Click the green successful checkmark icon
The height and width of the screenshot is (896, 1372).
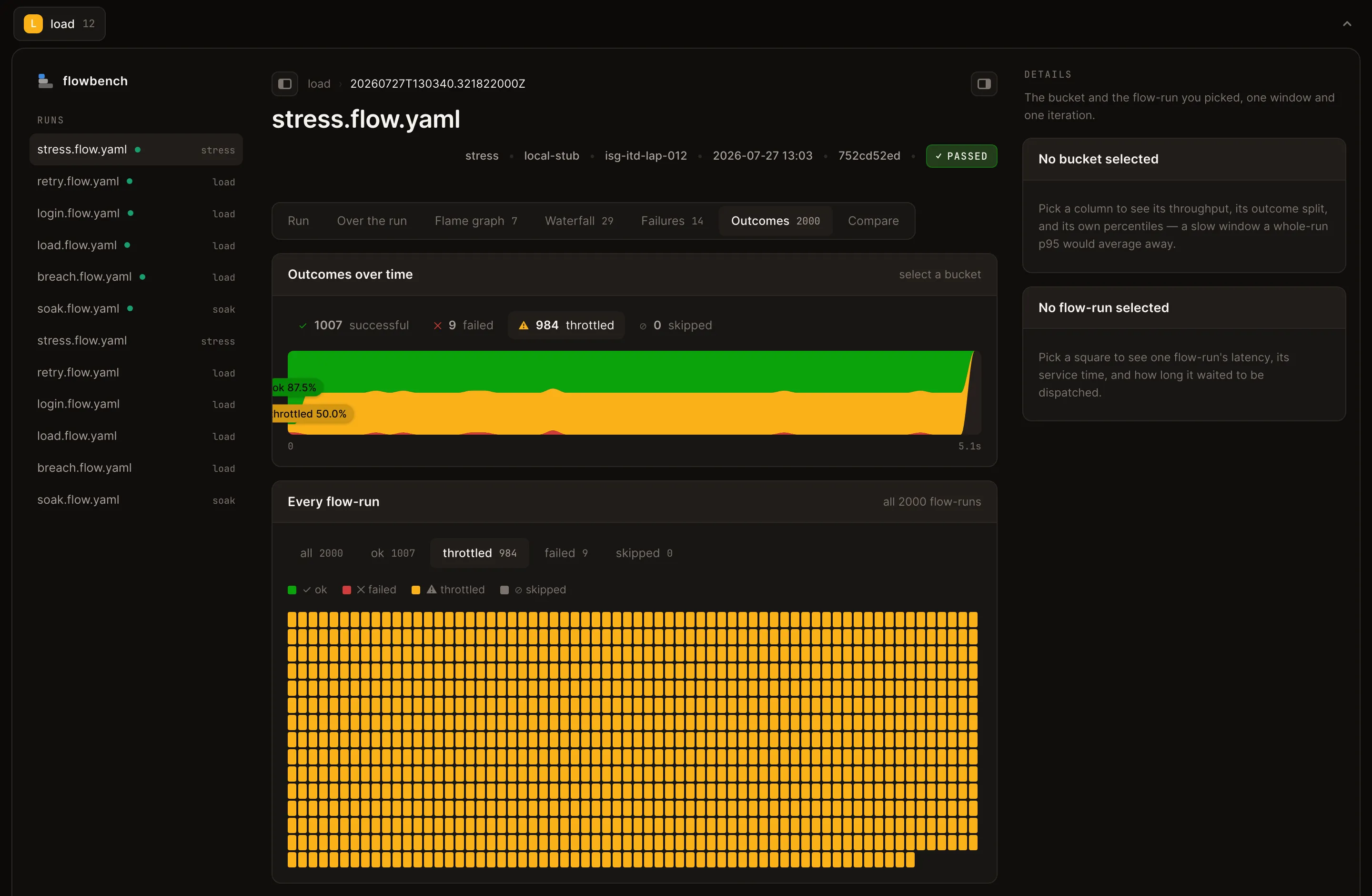tap(303, 326)
